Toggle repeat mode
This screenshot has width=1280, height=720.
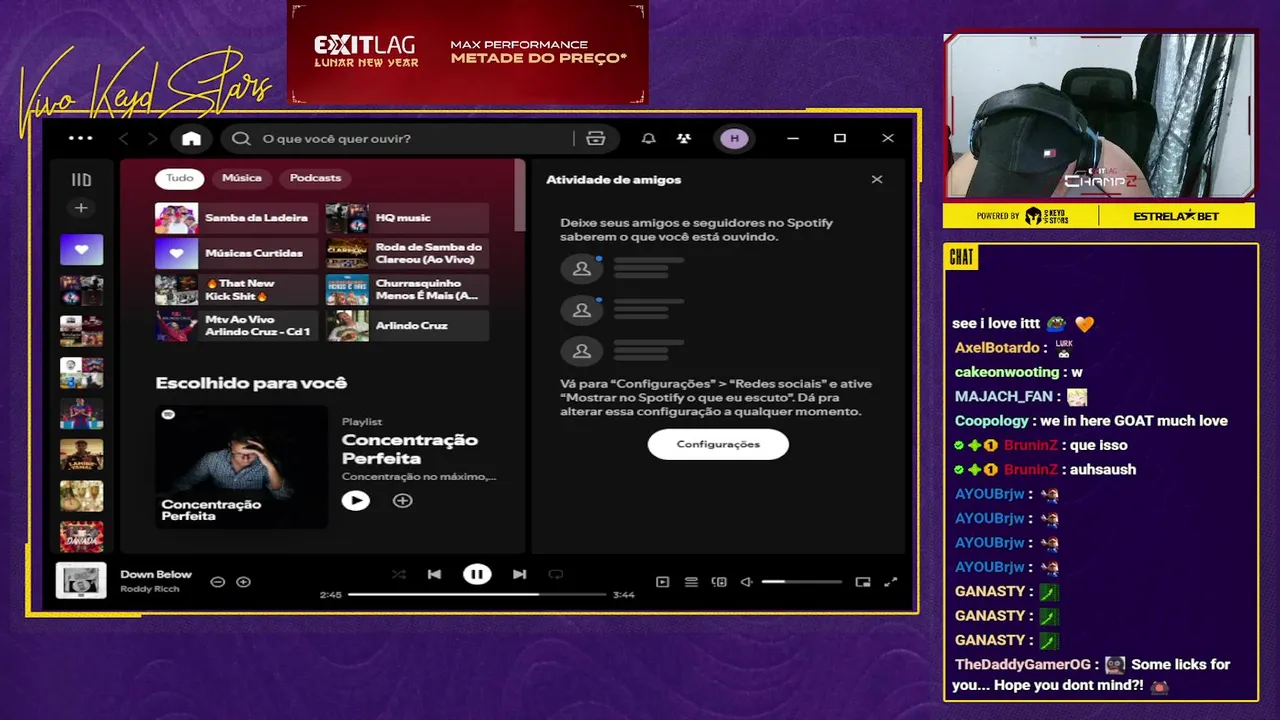556,574
